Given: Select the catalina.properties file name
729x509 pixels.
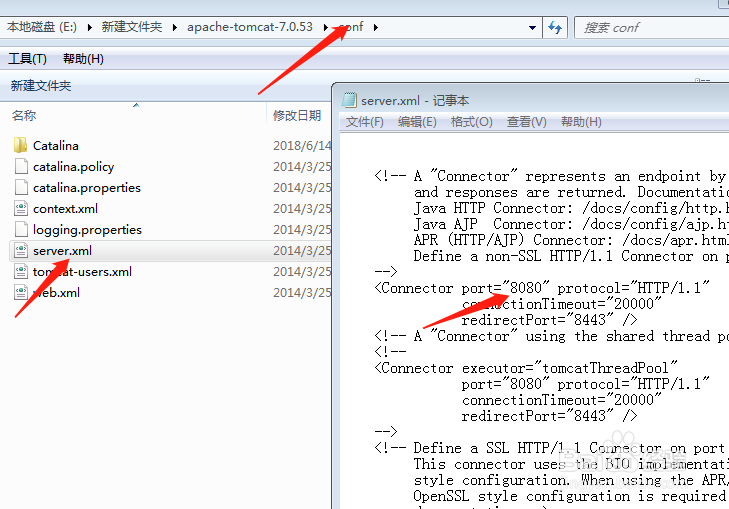Looking at the screenshot, I should (87, 187).
